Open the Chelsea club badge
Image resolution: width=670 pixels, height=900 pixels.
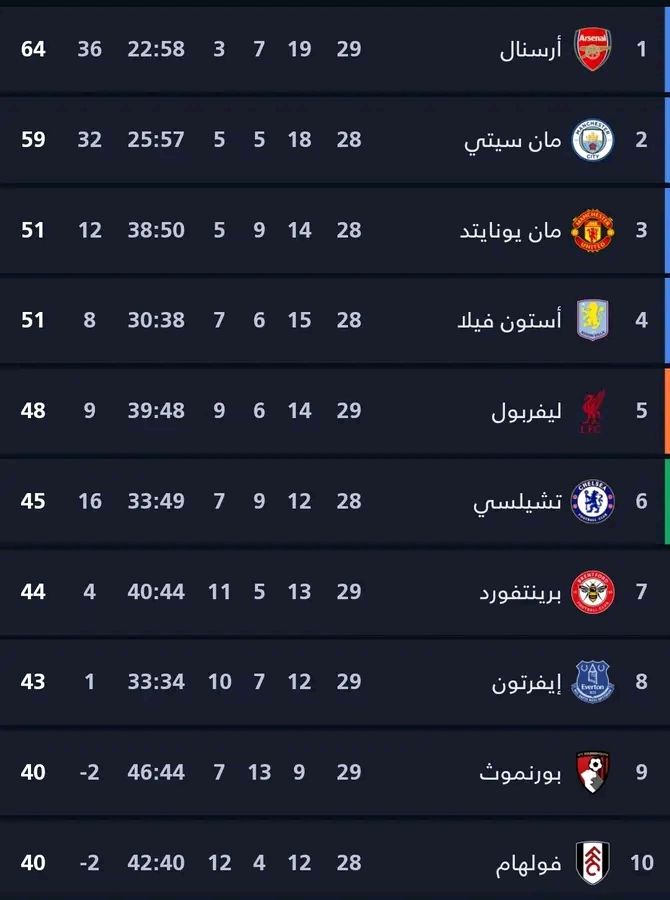coord(592,501)
